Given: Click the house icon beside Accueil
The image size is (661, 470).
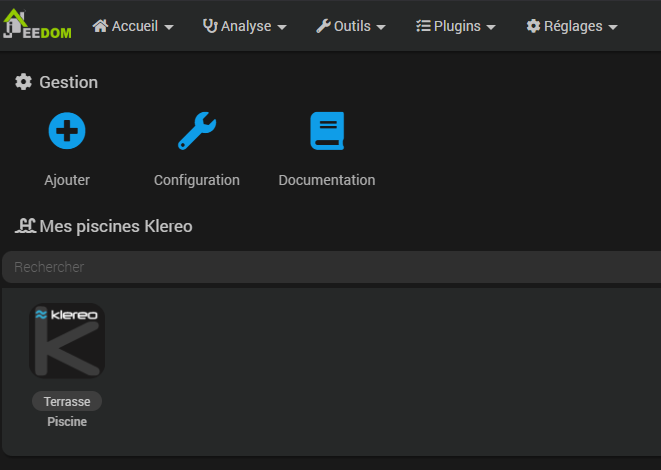Looking at the screenshot, I should click(x=100, y=26).
